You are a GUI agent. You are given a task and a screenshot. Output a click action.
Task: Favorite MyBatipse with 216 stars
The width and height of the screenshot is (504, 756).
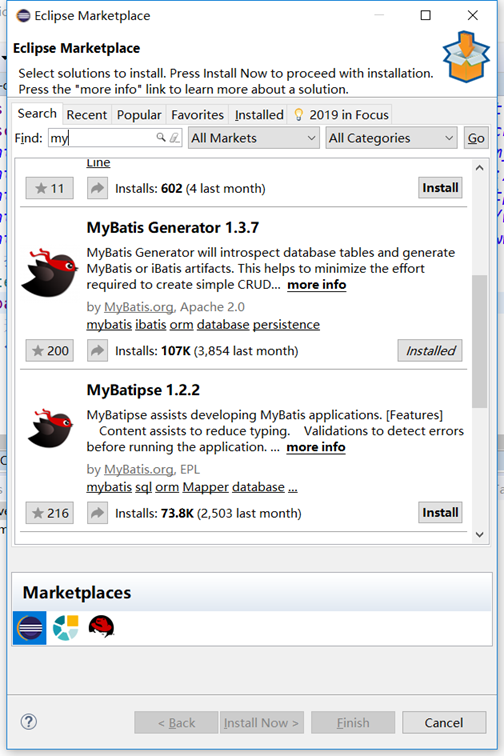tap(50, 513)
